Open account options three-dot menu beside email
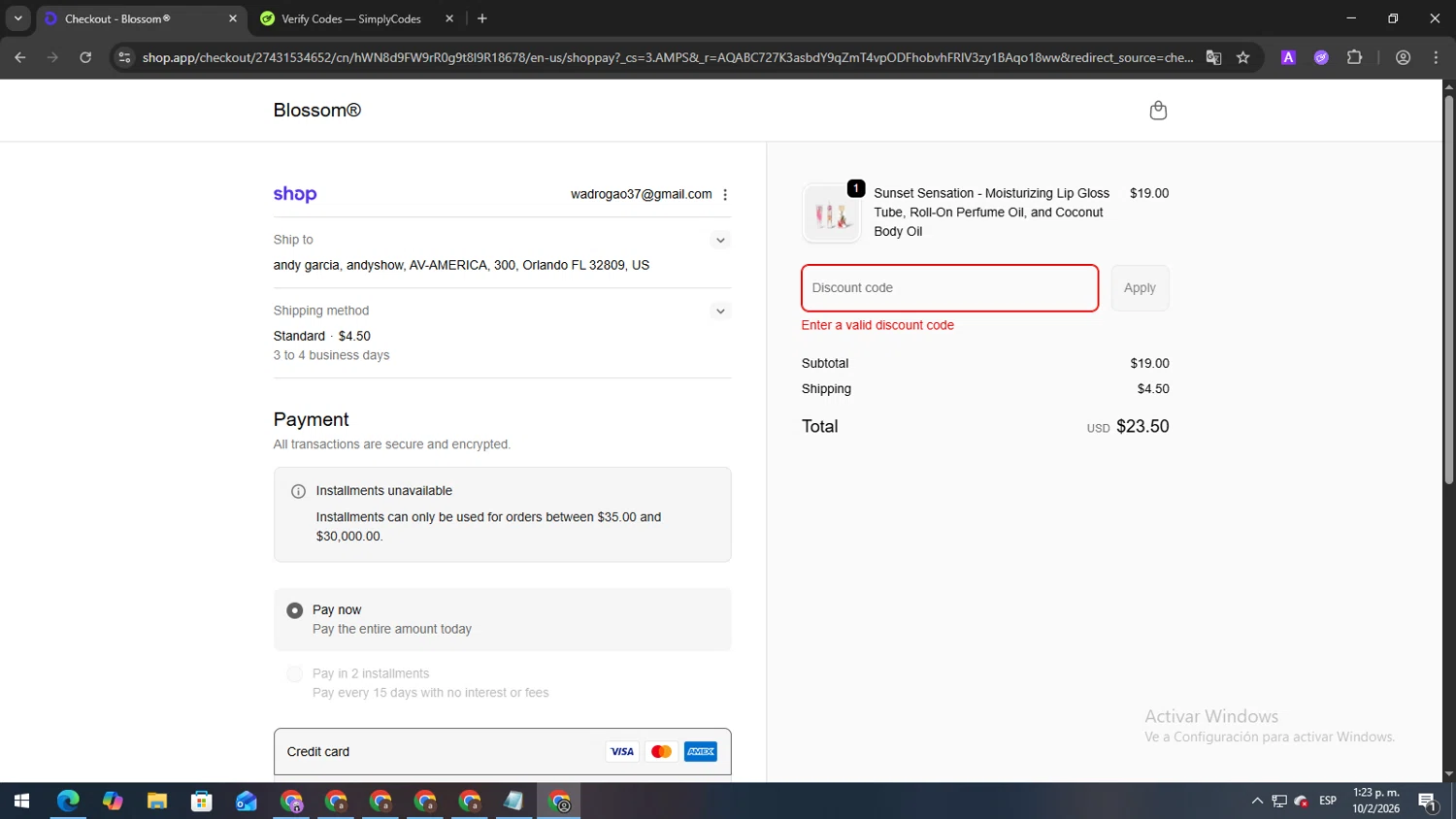Image resolution: width=1456 pixels, height=819 pixels. pyautogui.click(x=725, y=195)
